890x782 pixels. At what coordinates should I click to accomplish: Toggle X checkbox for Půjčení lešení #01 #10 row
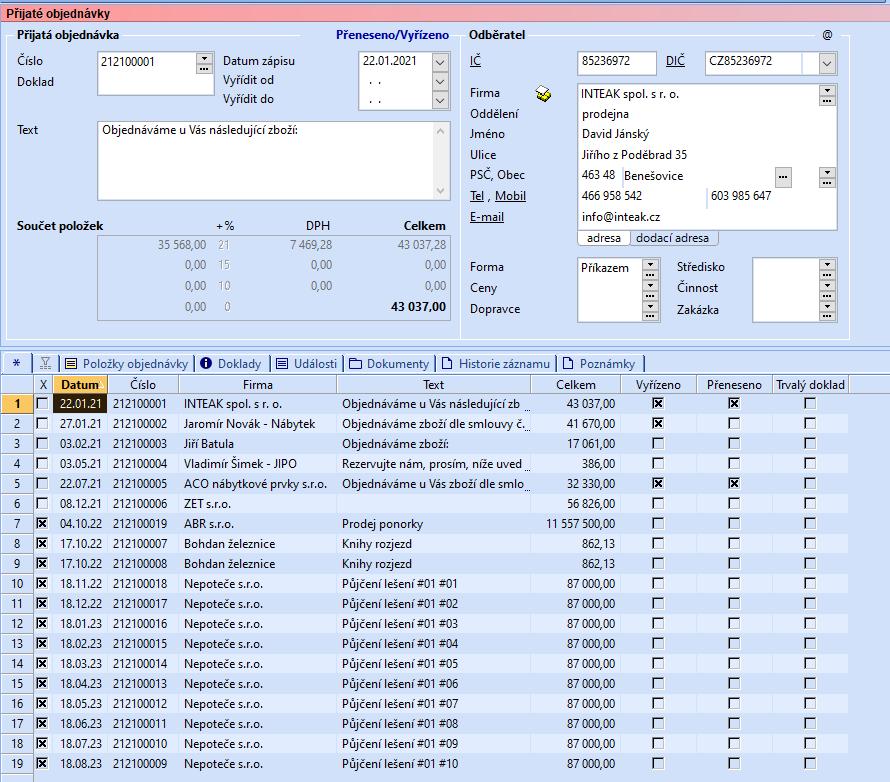click(x=42, y=763)
